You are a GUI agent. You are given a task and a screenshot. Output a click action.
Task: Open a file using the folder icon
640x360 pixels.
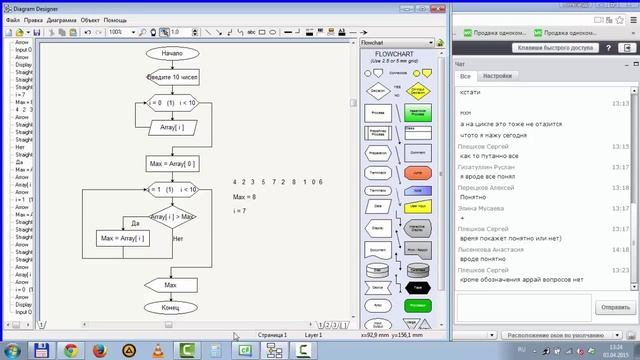point(19,32)
